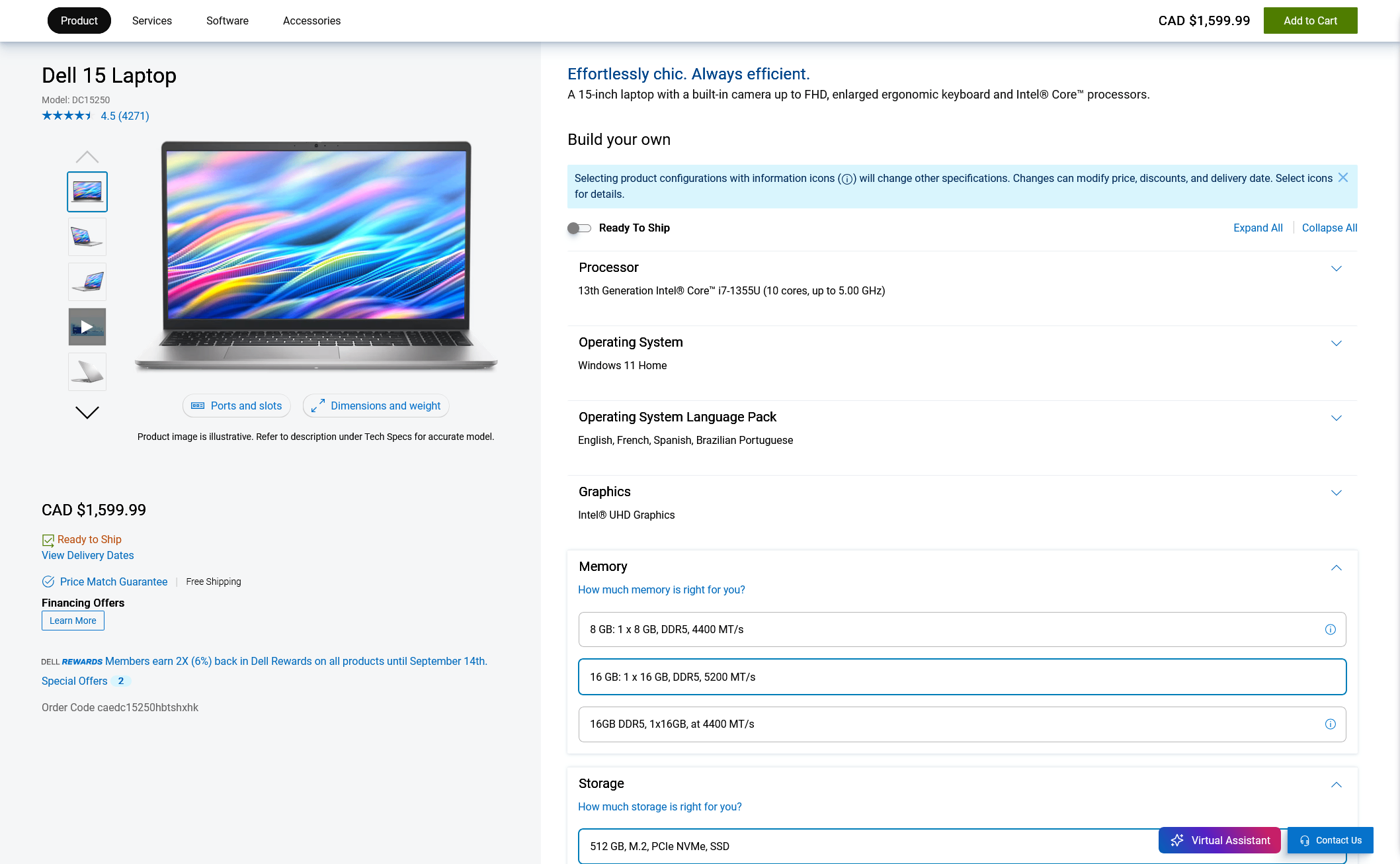Viewport: 1400px width, 864px height.
Task: Click the Model: DC15250 text
Action: 76,100
